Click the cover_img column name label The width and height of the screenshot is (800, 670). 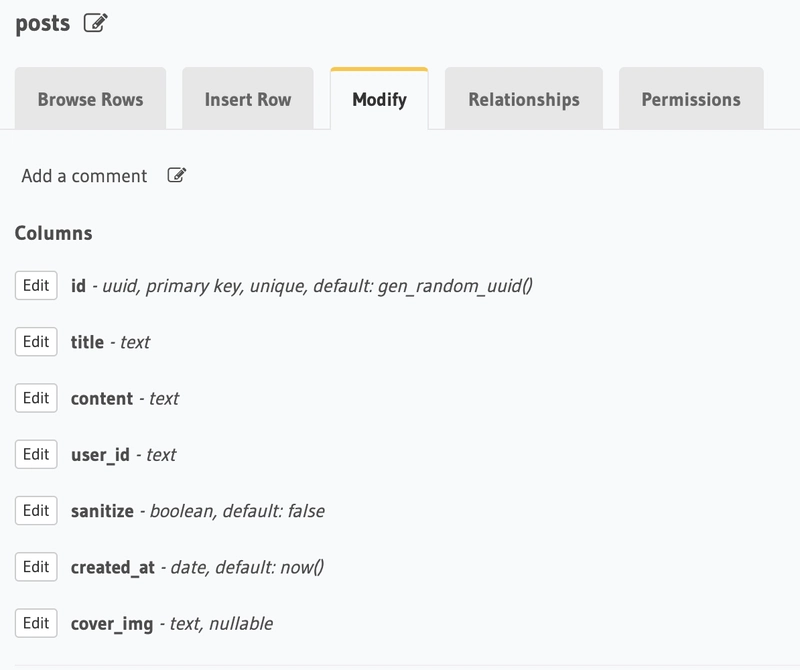[x=112, y=624]
